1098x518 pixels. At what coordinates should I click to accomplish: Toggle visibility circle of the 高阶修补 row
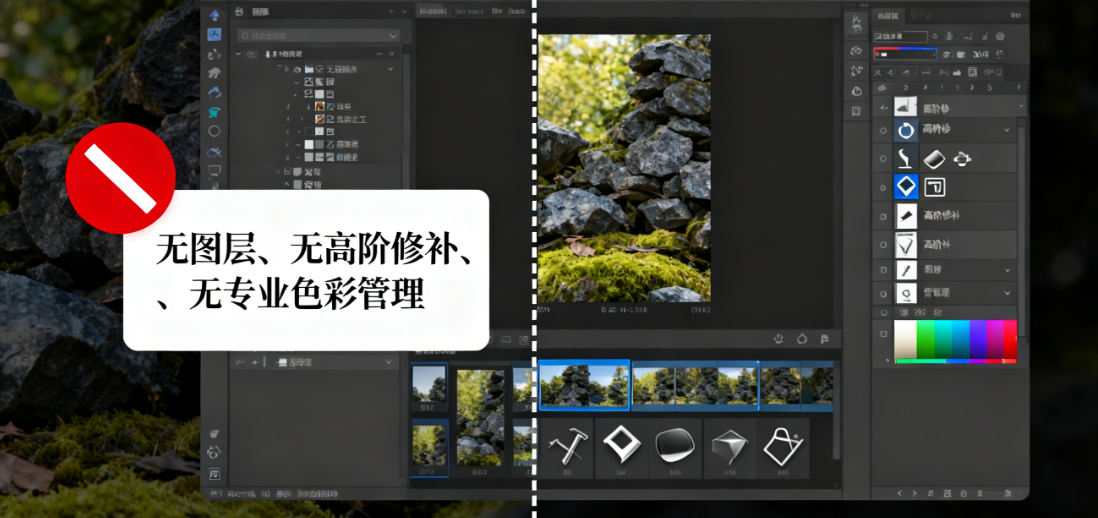click(x=883, y=216)
